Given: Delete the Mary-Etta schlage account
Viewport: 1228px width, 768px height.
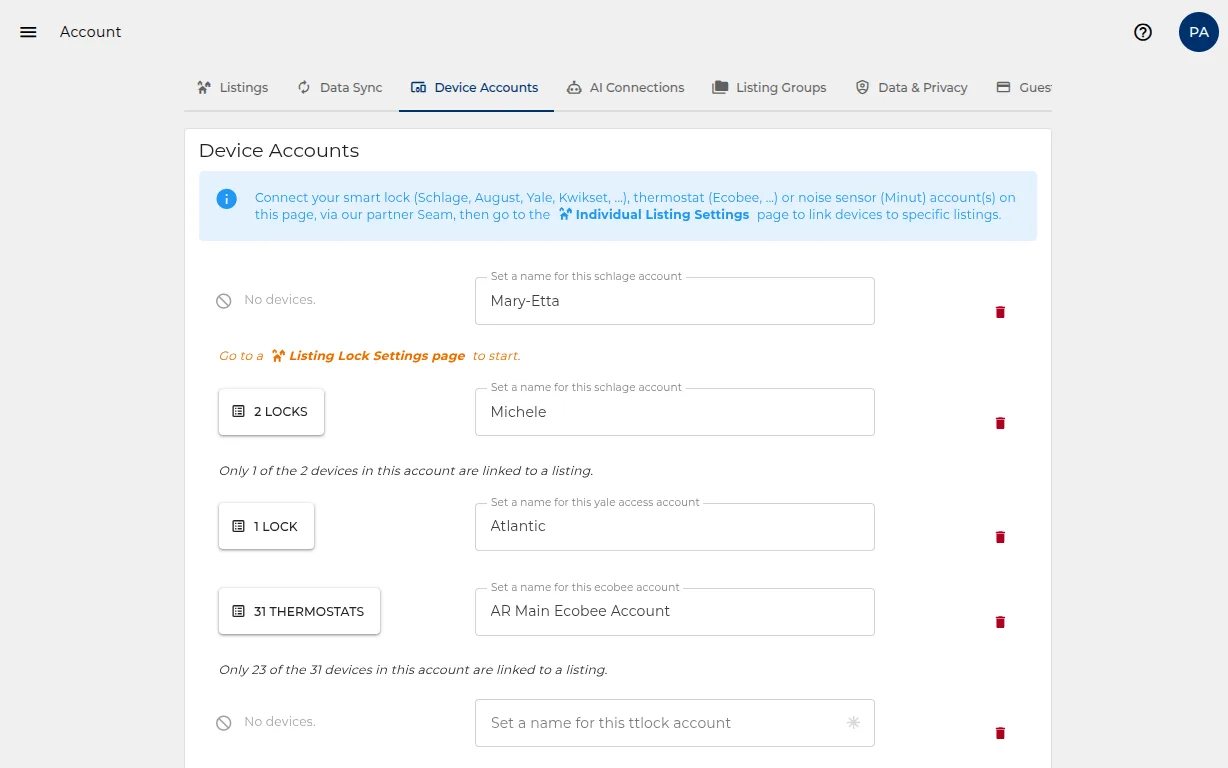Looking at the screenshot, I should [x=1000, y=312].
